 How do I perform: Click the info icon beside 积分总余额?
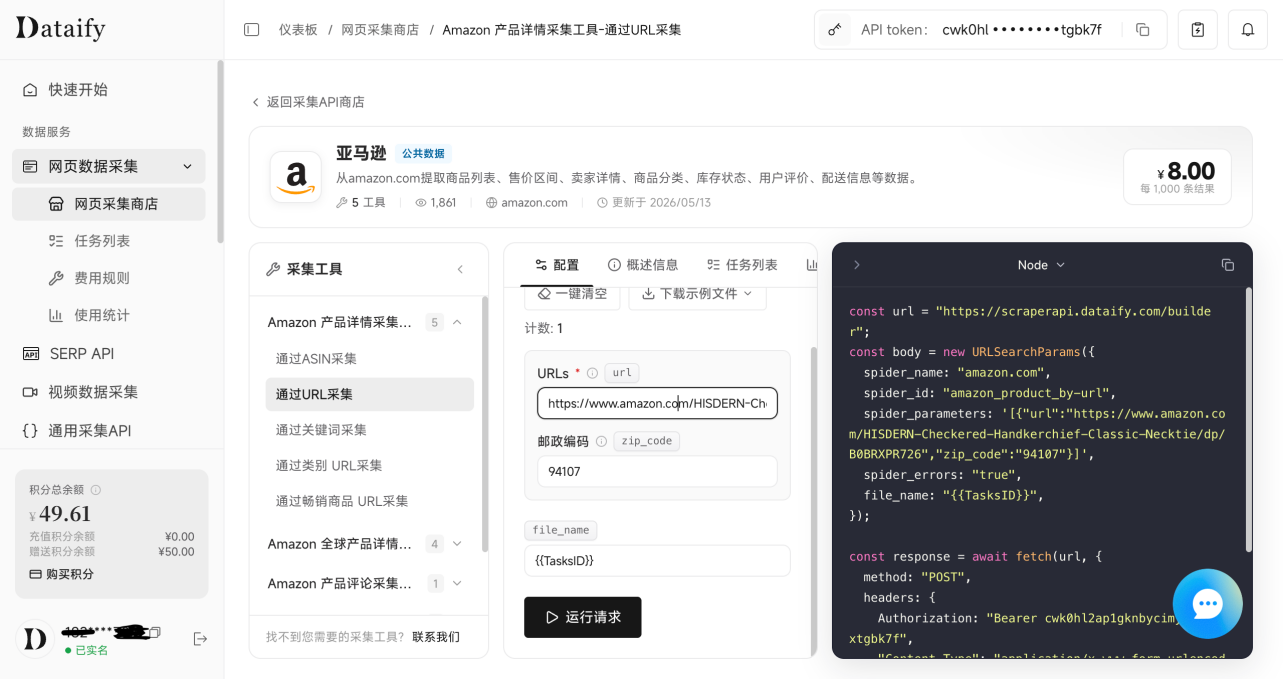click(96, 490)
